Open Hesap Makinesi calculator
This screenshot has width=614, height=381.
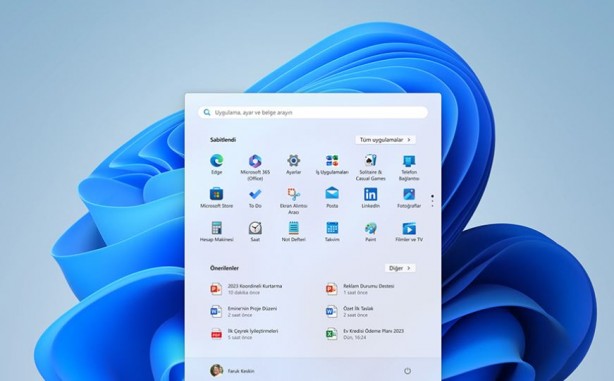tap(217, 228)
